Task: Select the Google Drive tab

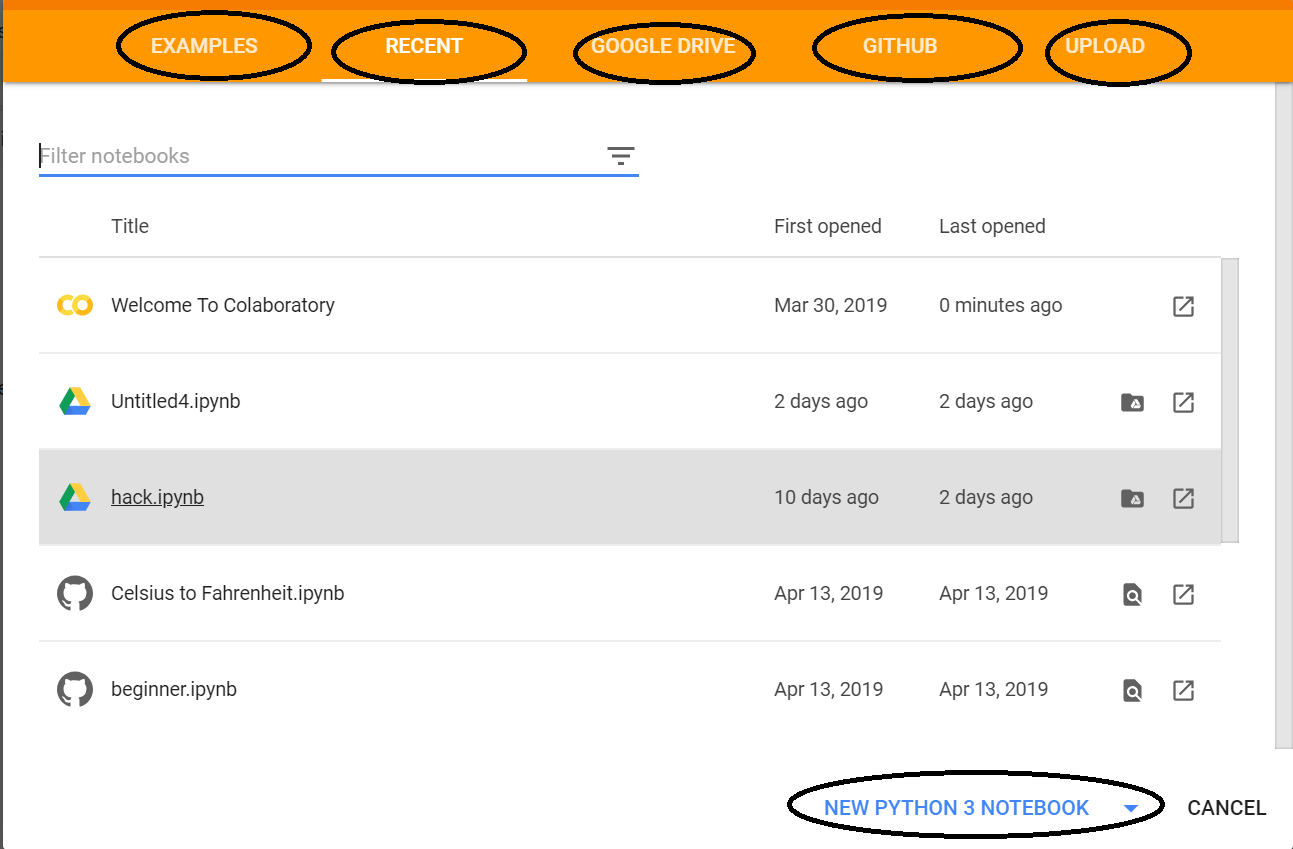Action: [663, 46]
